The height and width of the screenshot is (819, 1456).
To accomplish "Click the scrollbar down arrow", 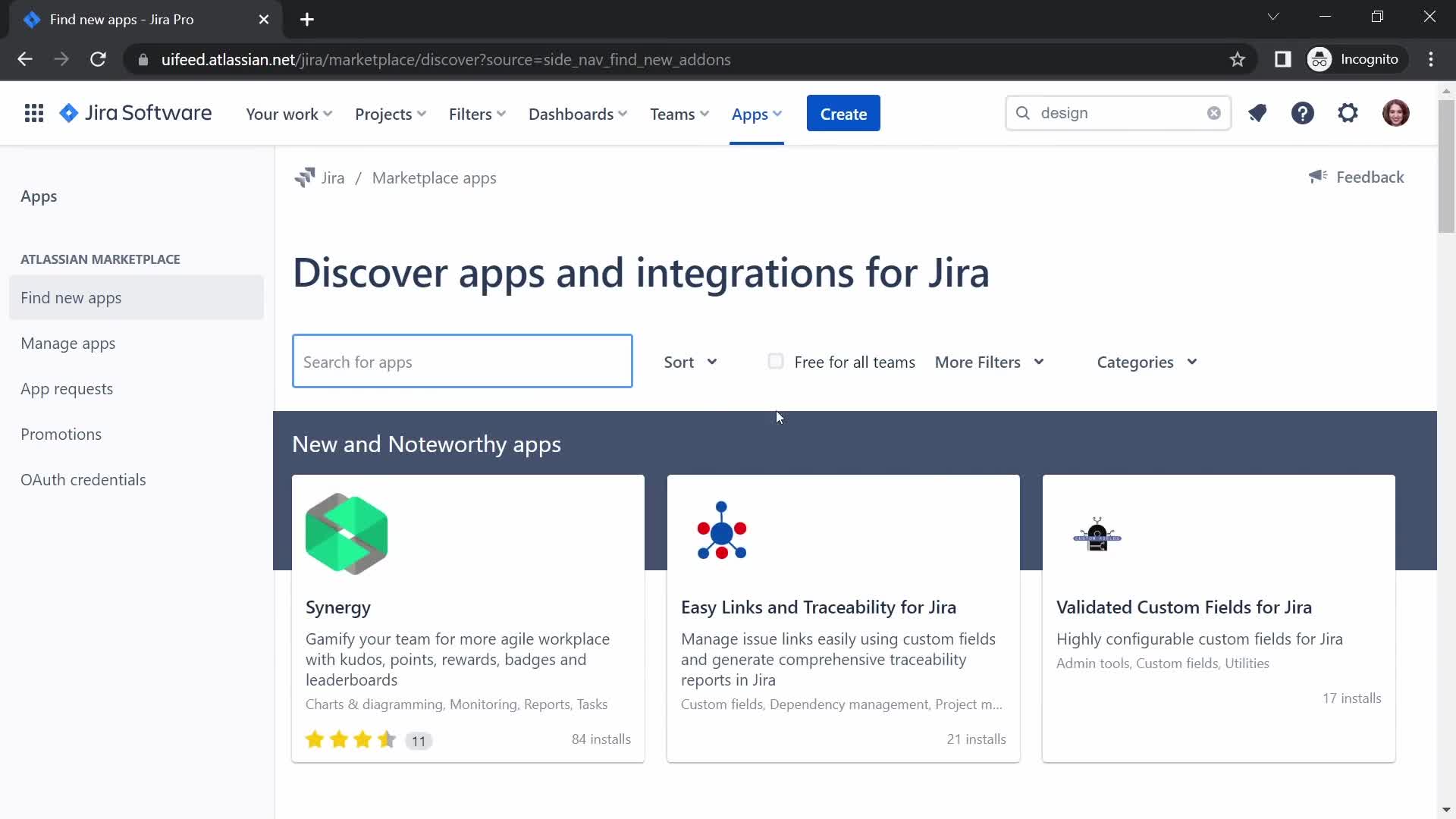I will tap(1446, 810).
